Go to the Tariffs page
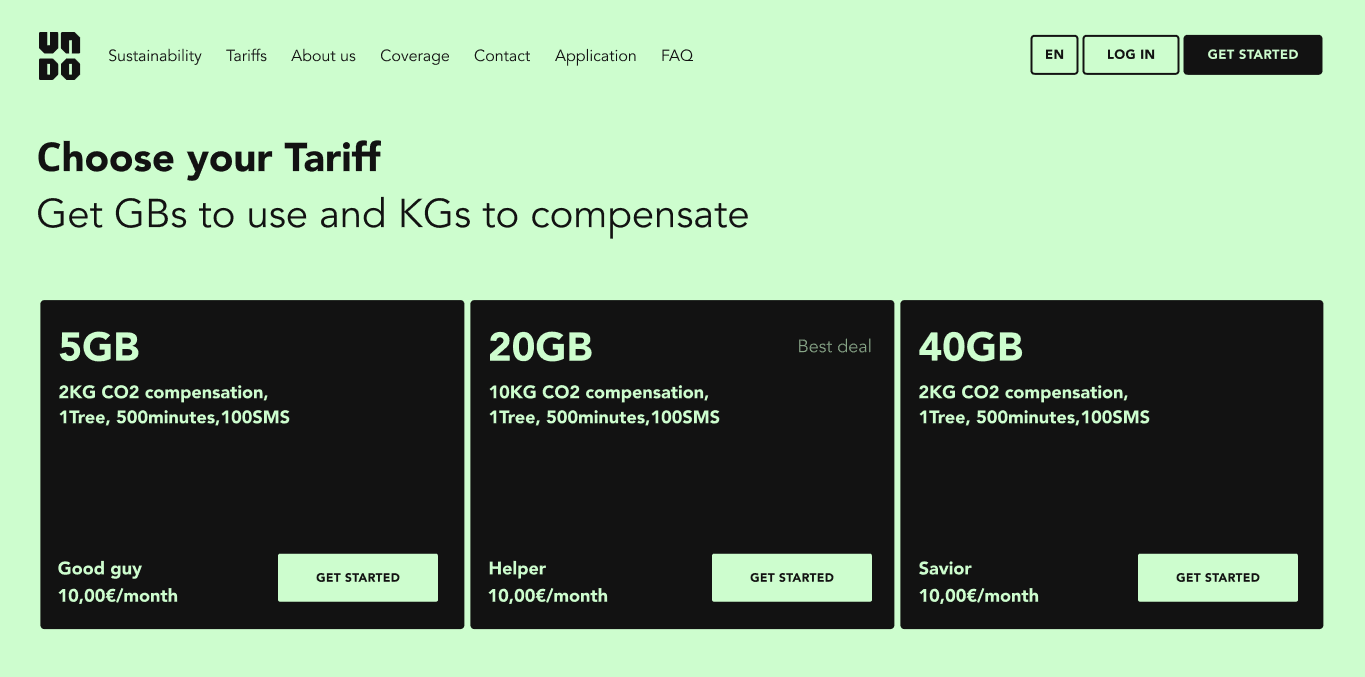This screenshot has height=677, width=1365. [246, 56]
